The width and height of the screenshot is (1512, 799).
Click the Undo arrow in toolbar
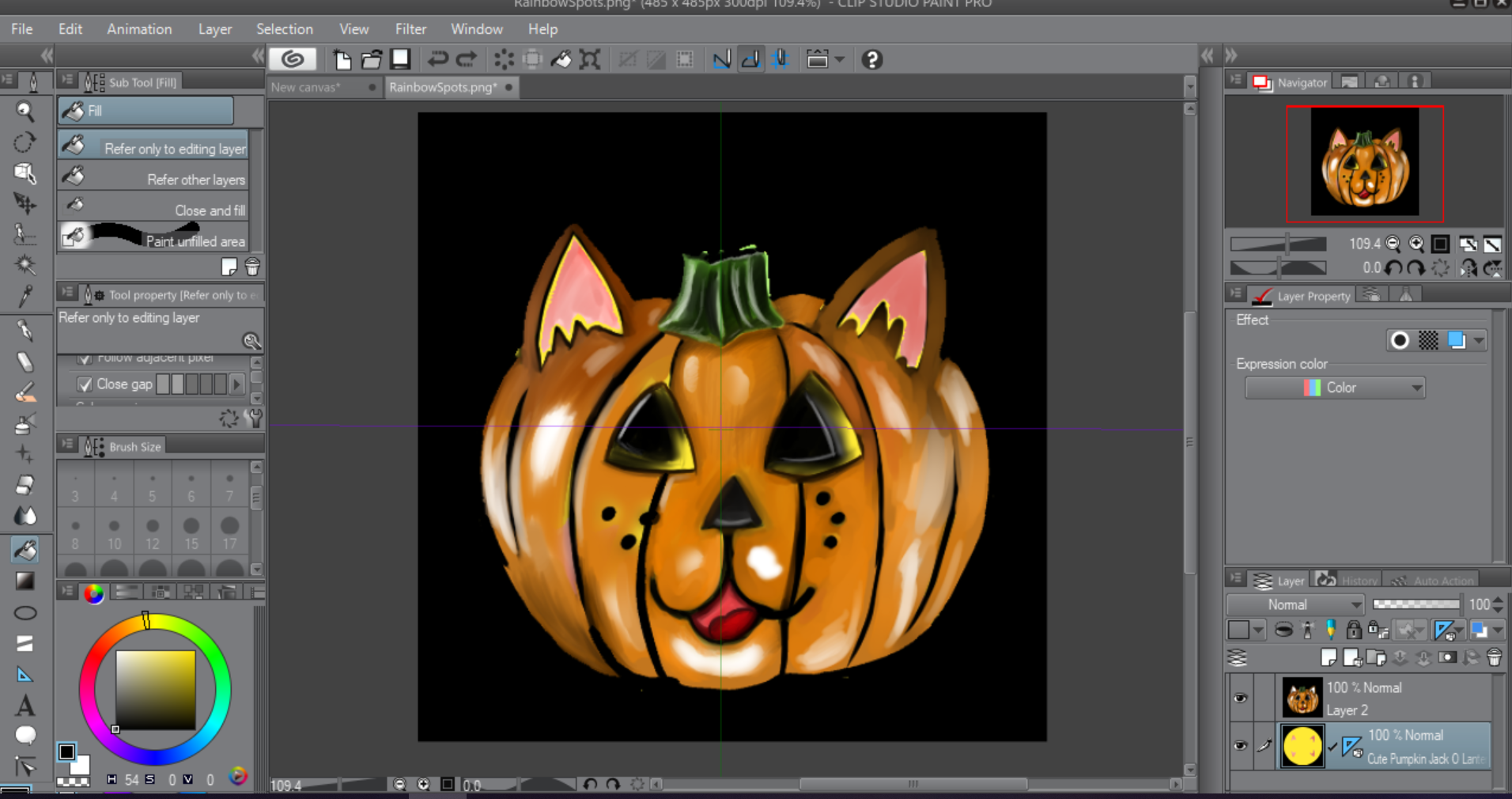coord(437,59)
